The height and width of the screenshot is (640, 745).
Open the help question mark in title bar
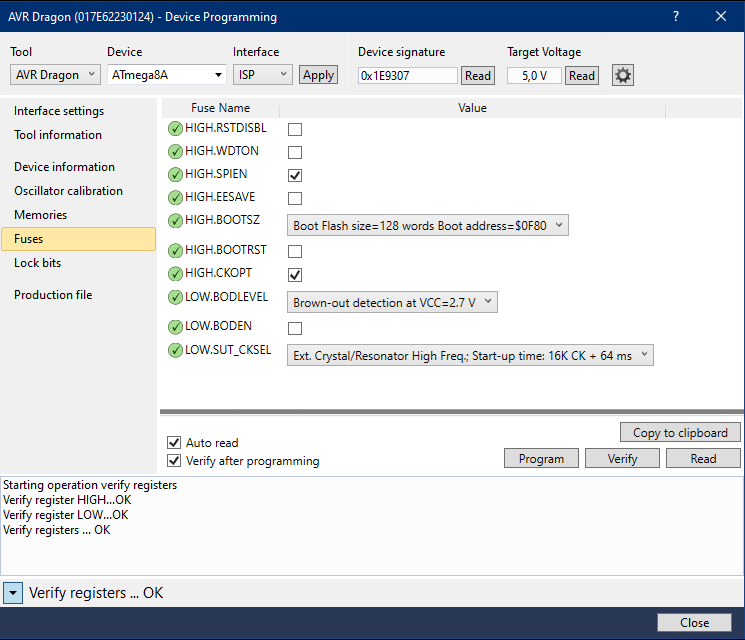[x=676, y=16]
